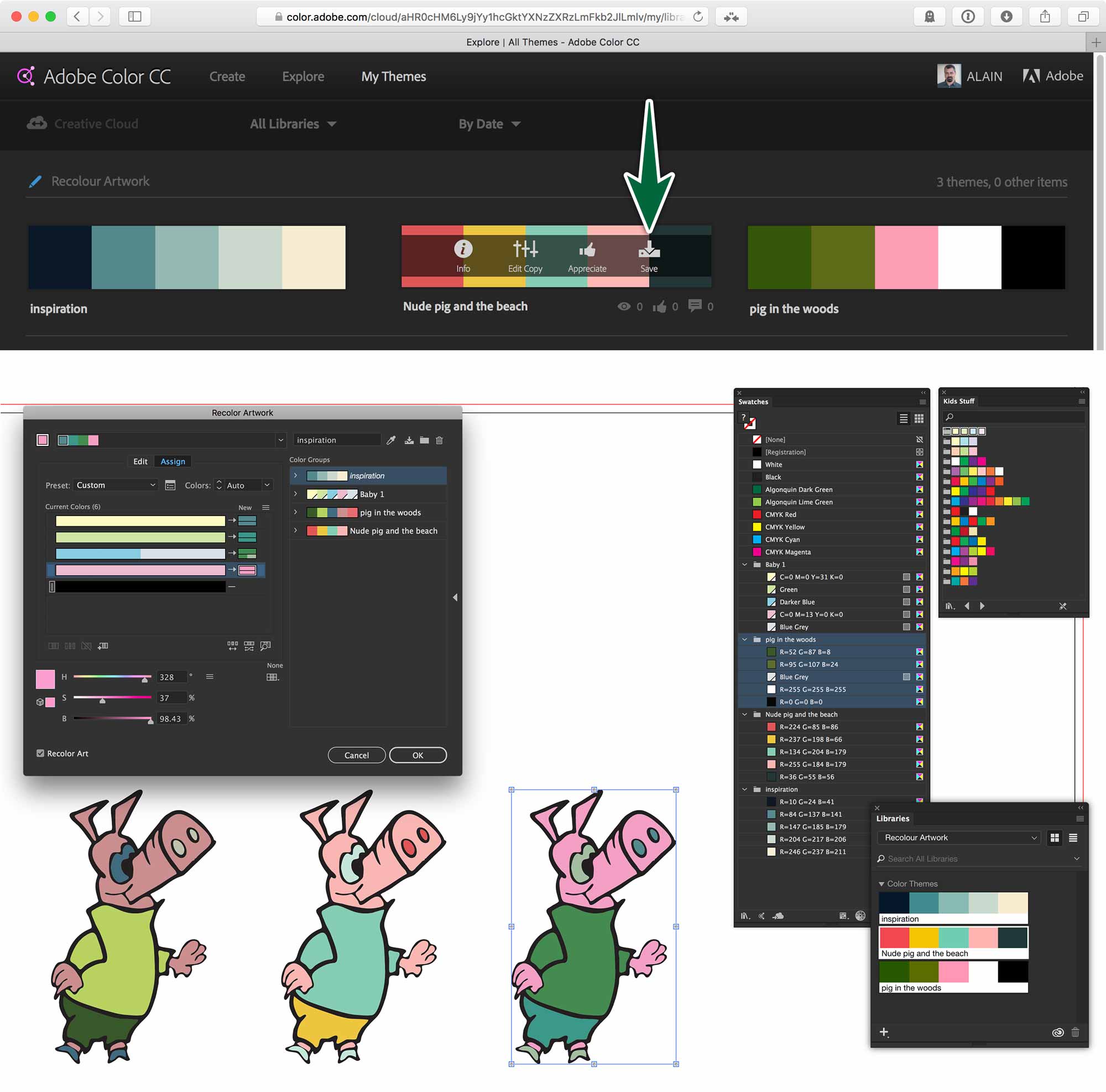This screenshot has width=1106, height=1092.
Task: Drag the Hue (H) slider in color controls
Action: pos(145,679)
